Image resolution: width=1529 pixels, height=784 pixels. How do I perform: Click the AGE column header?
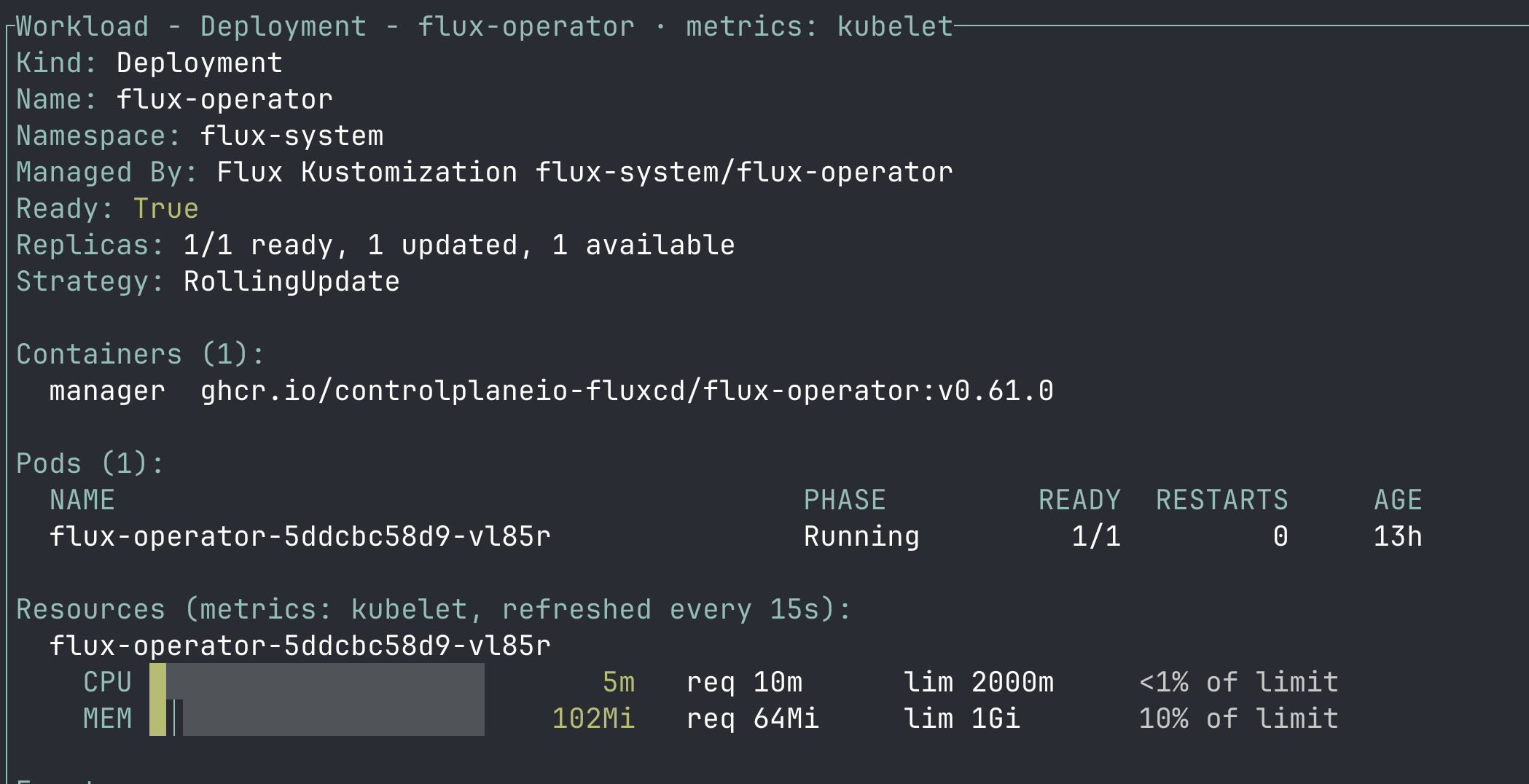1398,500
